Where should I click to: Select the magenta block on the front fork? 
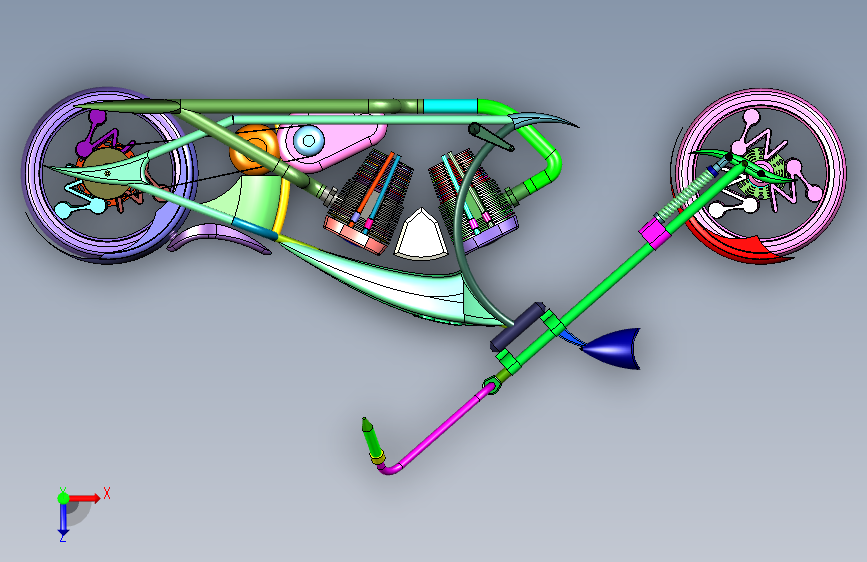click(655, 233)
